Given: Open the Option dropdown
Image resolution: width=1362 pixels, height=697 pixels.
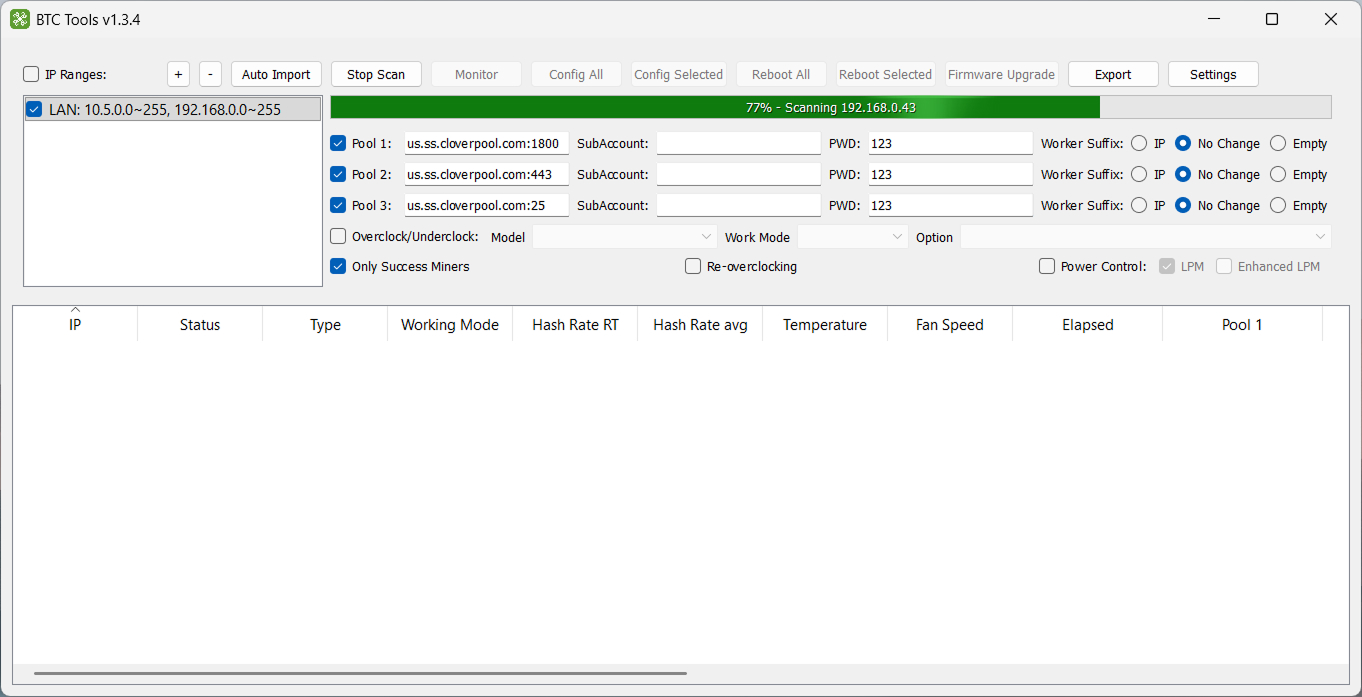Looking at the screenshot, I should coord(1146,237).
